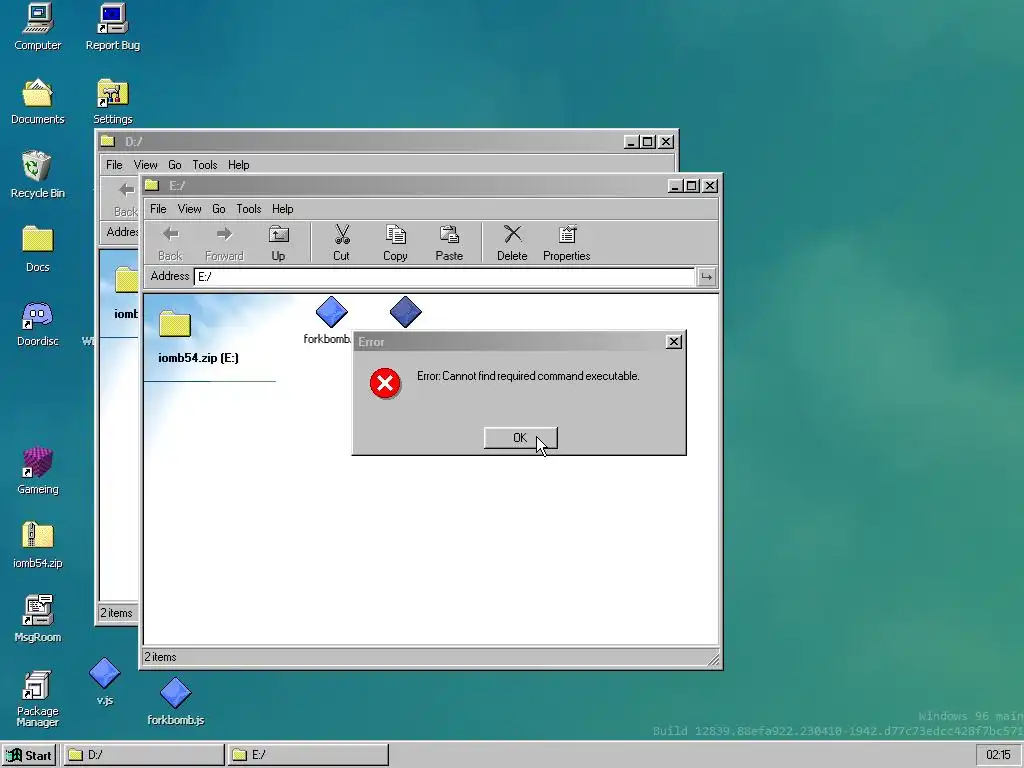
Task: Click the Go arrow beside address bar
Action: (x=706, y=277)
